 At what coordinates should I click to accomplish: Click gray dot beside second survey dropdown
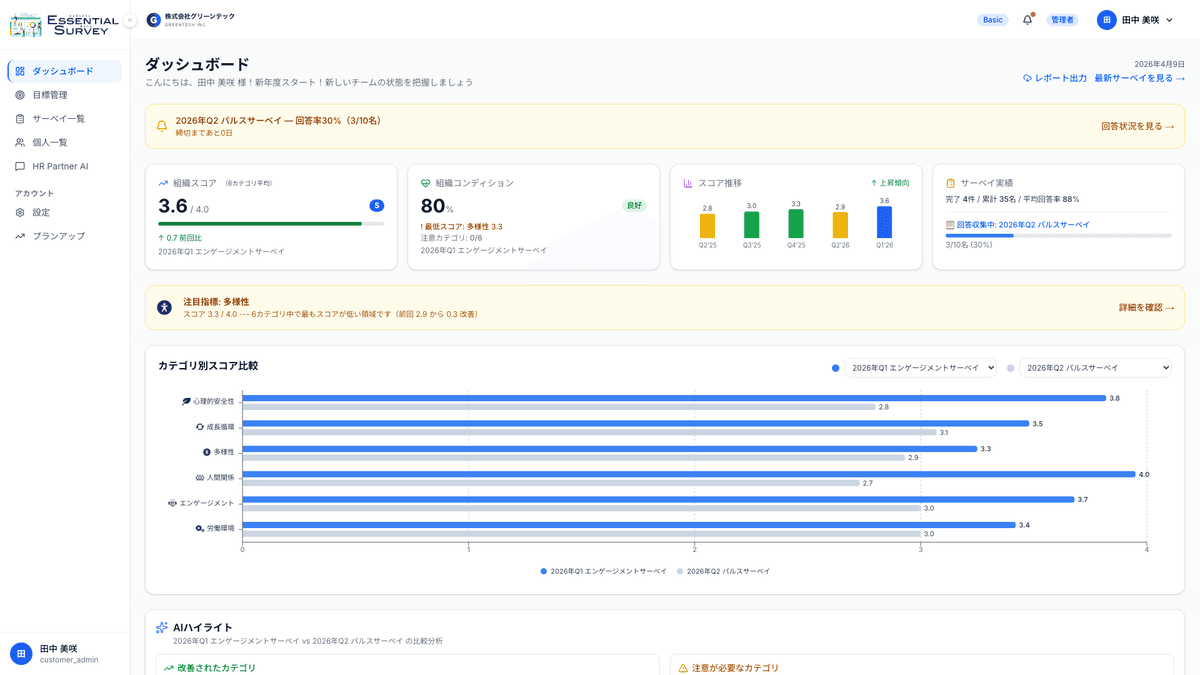pos(1011,368)
